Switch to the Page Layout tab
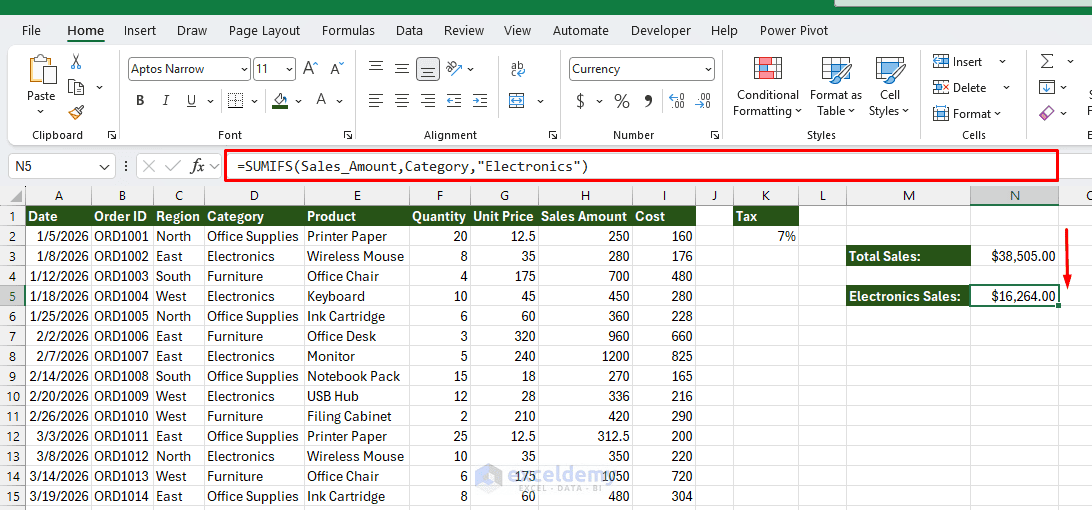This screenshot has height=510, width=1092. tap(265, 31)
